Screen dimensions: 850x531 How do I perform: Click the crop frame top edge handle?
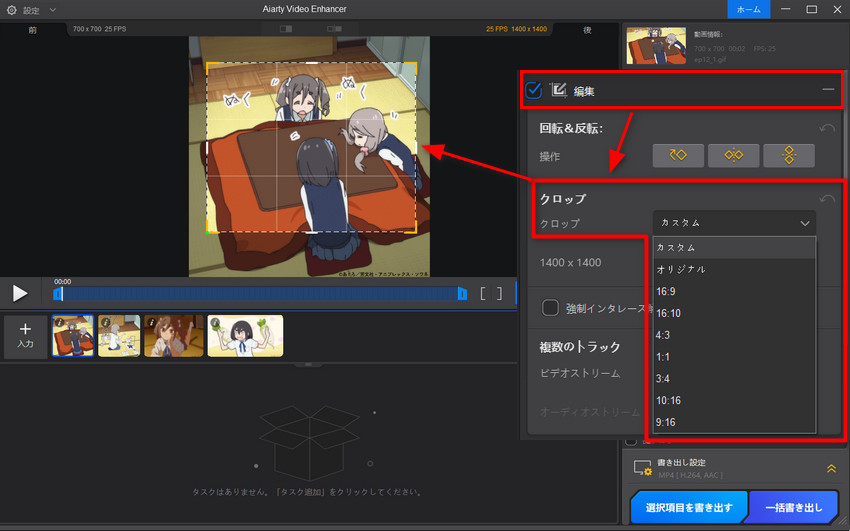(x=312, y=63)
